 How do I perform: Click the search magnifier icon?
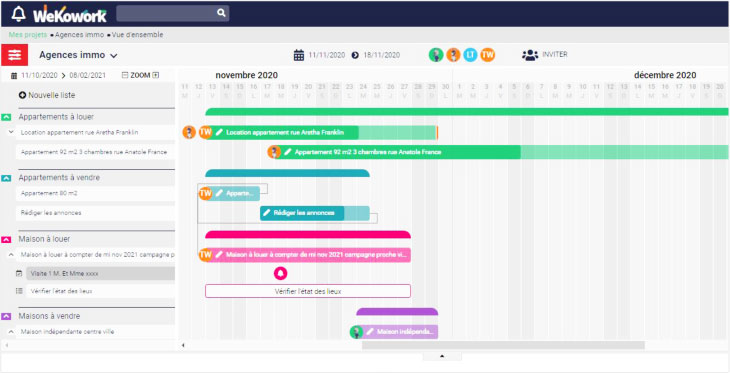[x=221, y=13]
